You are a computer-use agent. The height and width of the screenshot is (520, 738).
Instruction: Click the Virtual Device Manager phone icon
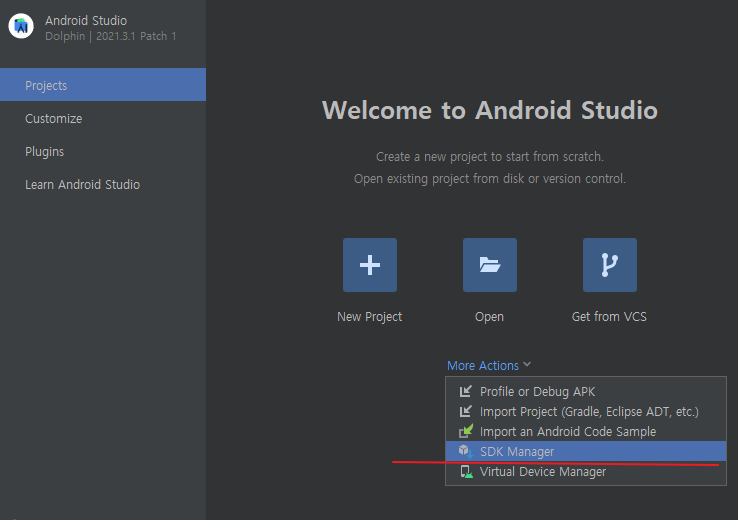[466, 472]
